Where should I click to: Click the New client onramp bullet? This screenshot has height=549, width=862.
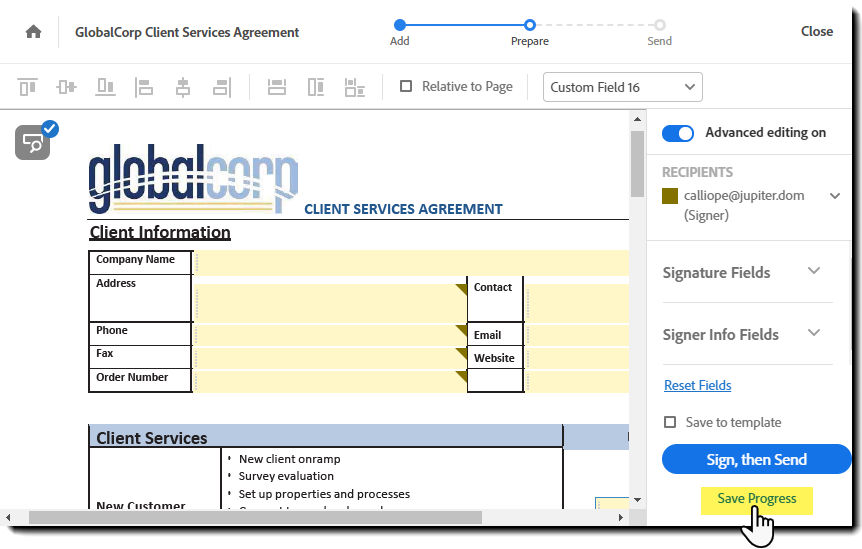289,459
